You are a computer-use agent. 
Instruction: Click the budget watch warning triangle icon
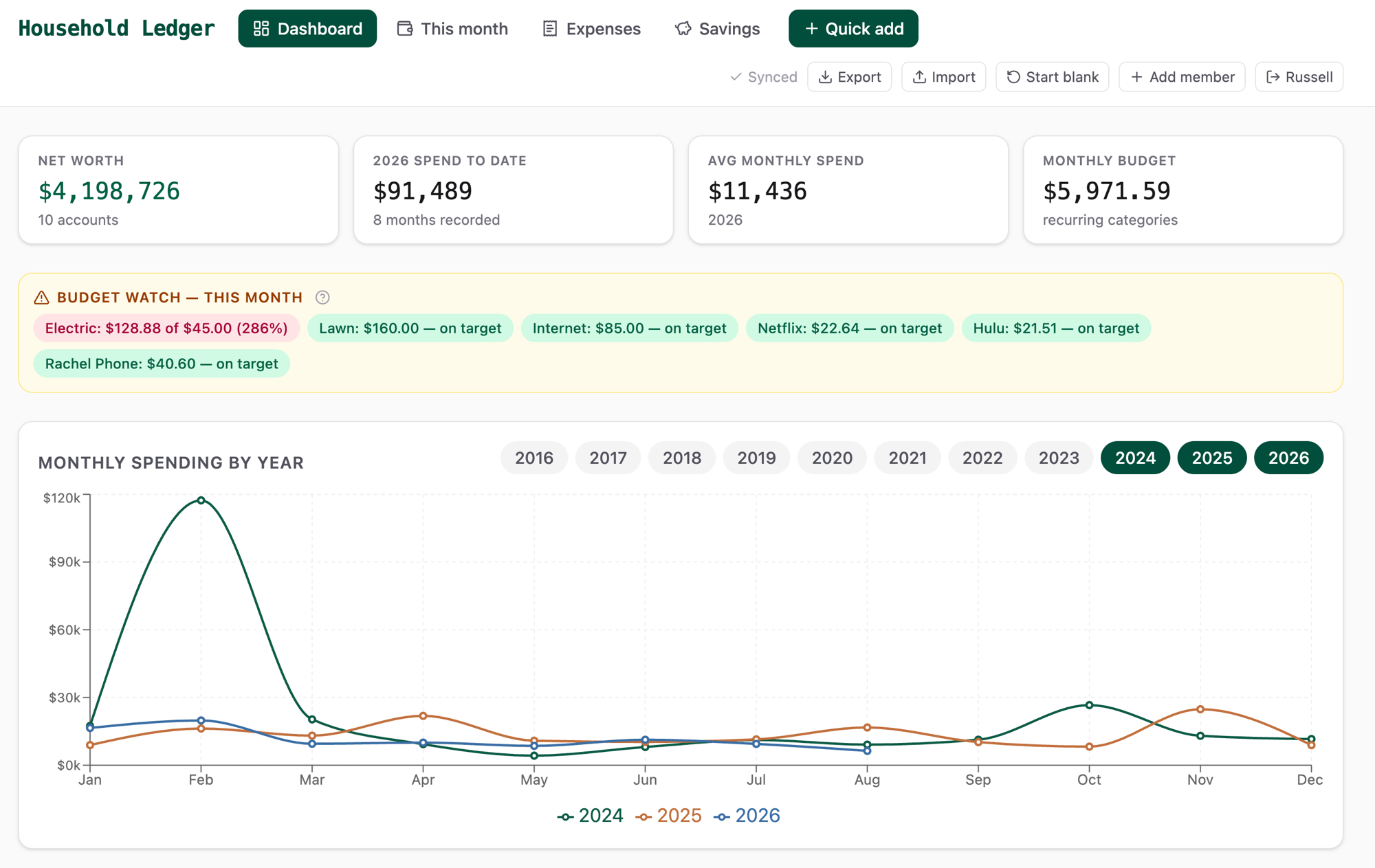click(x=41, y=298)
